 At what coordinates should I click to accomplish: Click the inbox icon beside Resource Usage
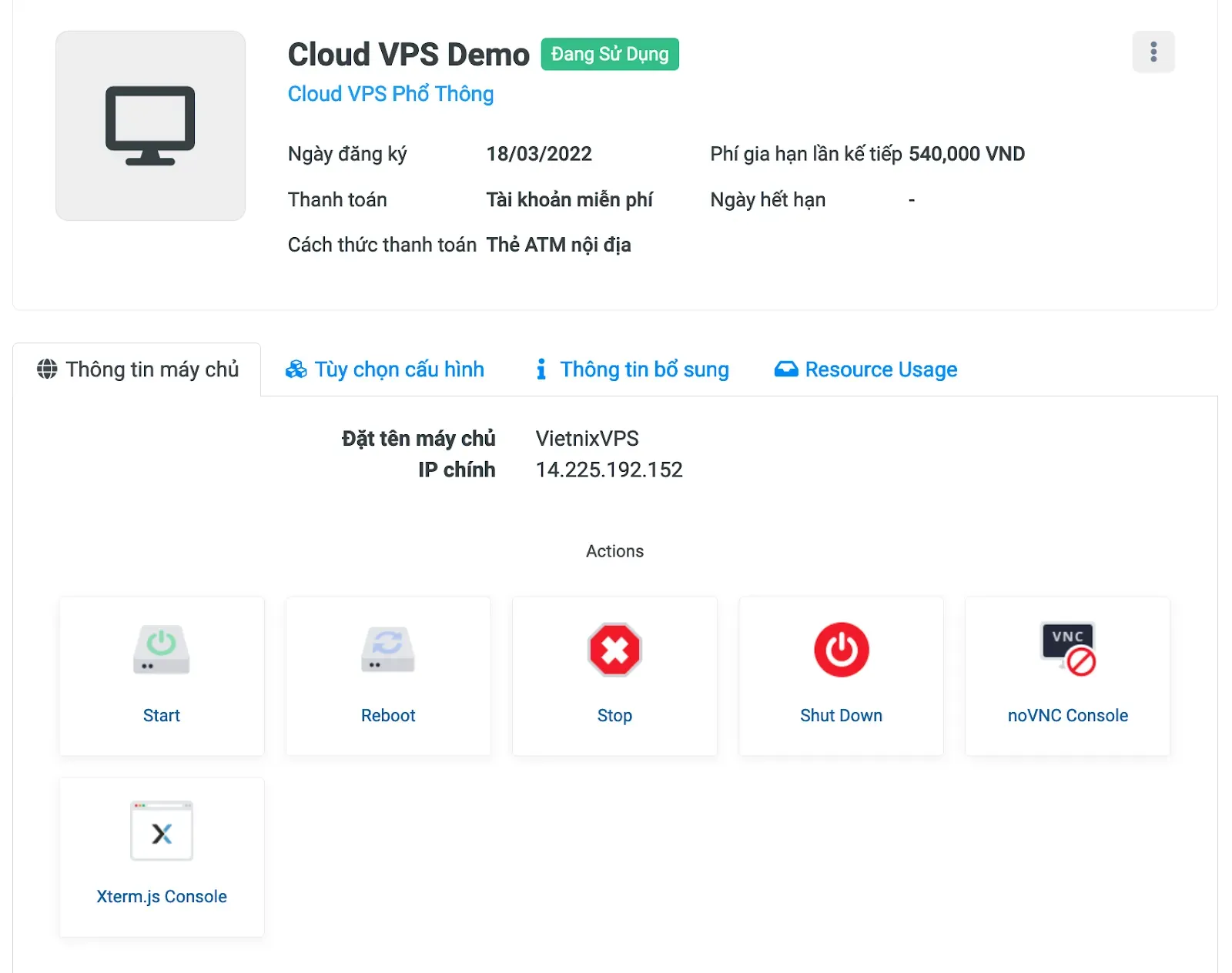786,369
